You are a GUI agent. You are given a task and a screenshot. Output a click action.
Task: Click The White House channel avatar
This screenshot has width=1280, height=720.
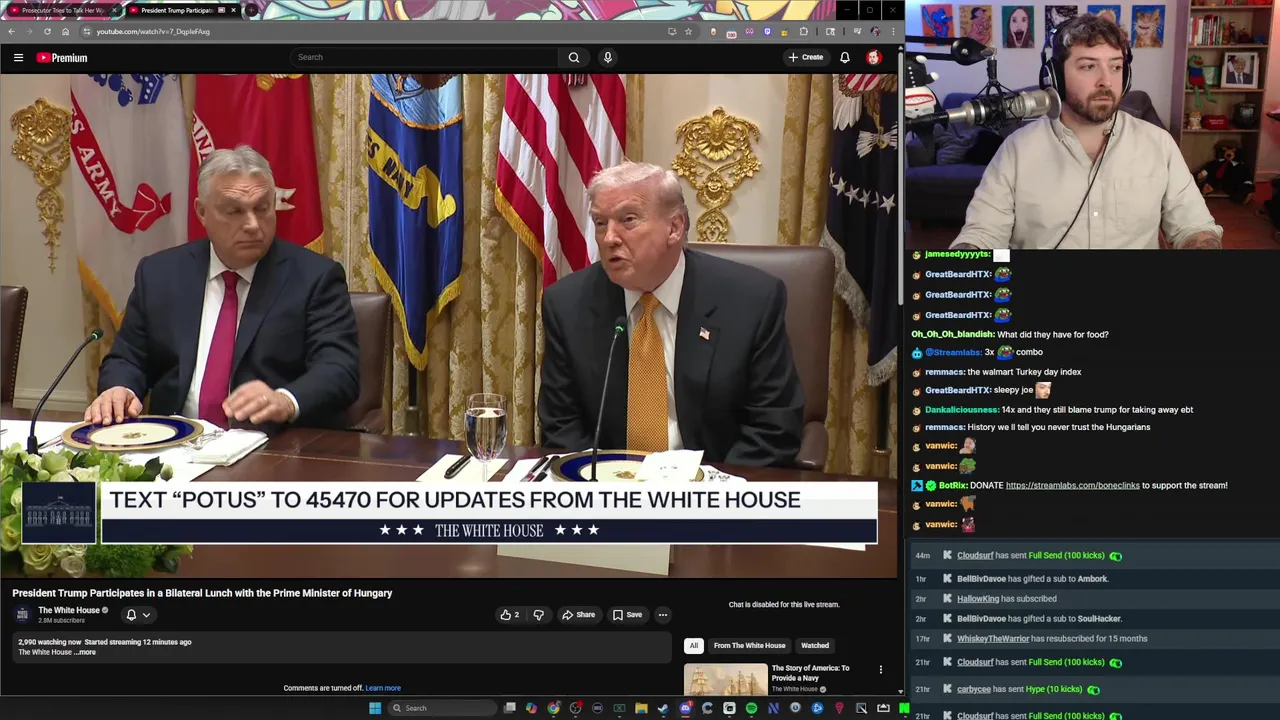[x=22, y=614]
